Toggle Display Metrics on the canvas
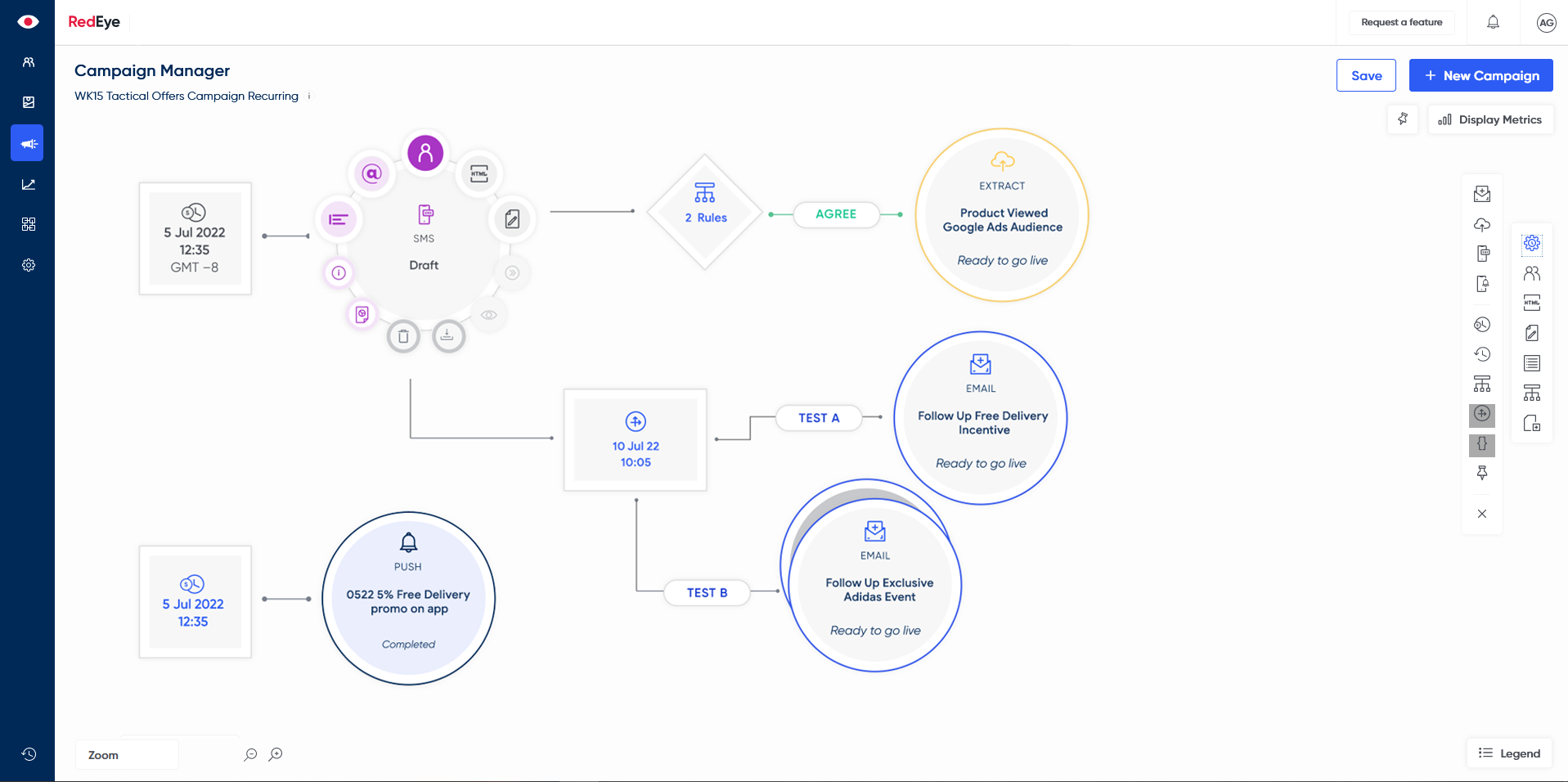The height and width of the screenshot is (782, 1568). (x=1490, y=119)
